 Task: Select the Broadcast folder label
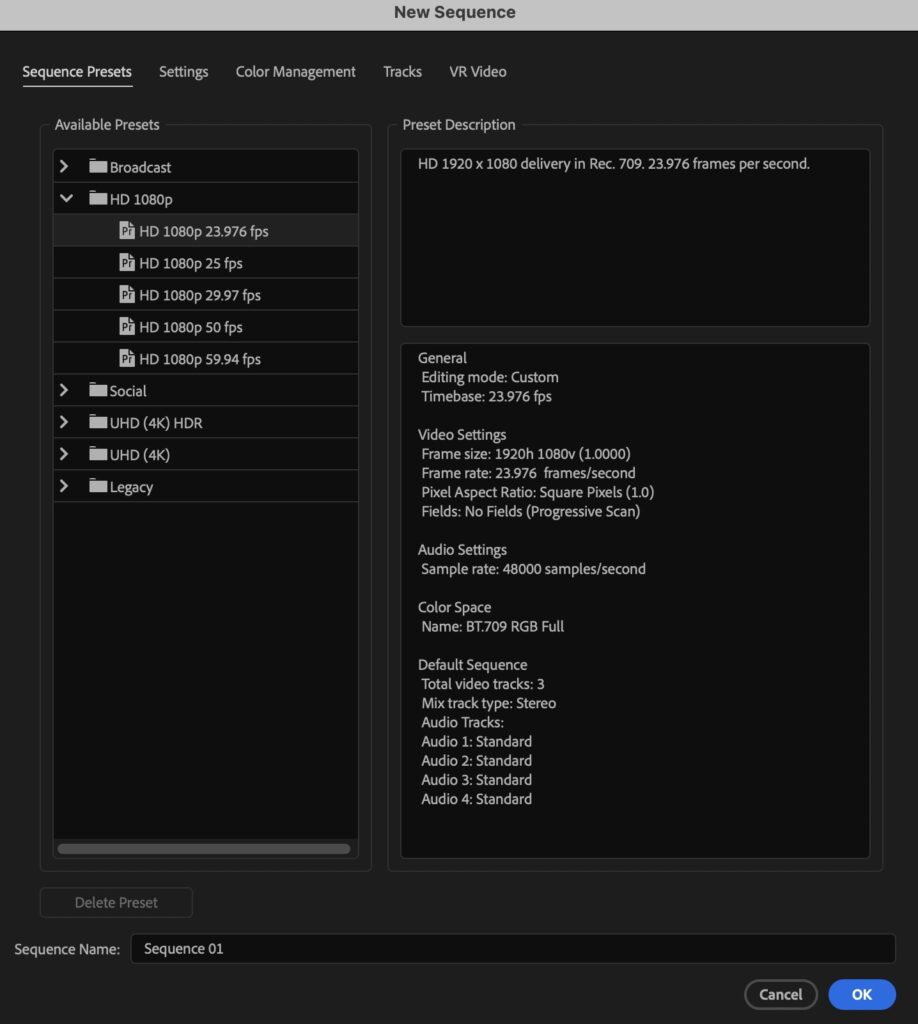(x=140, y=167)
